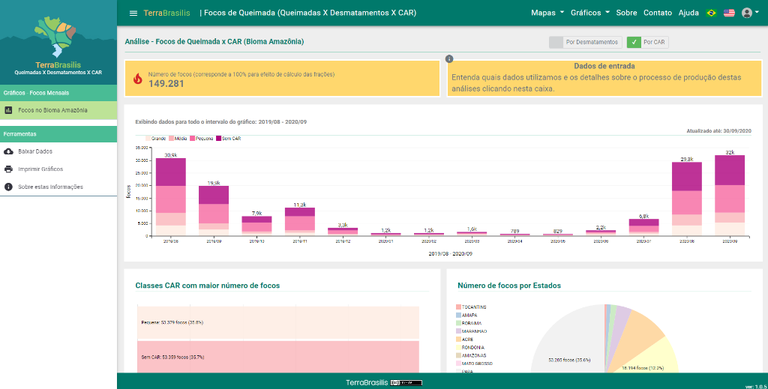
Task: Toggle MARANHÃO in states pie legend
Action: pyautogui.click(x=471, y=331)
